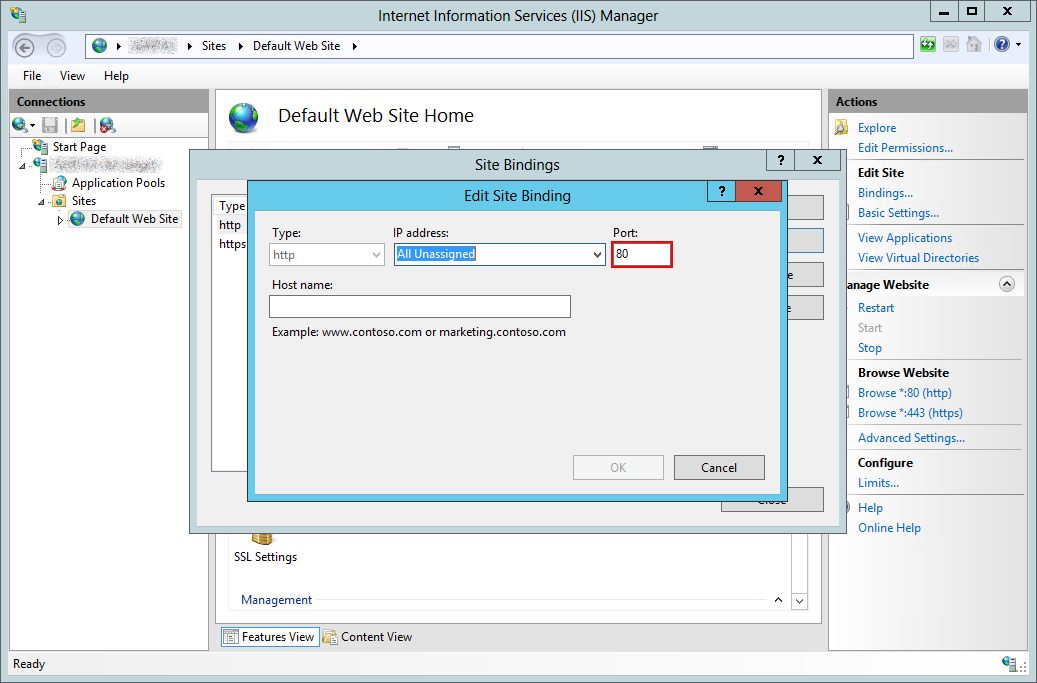Open the File menu
Image resolution: width=1037 pixels, height=683 pixels.
(x=32, y=76)
